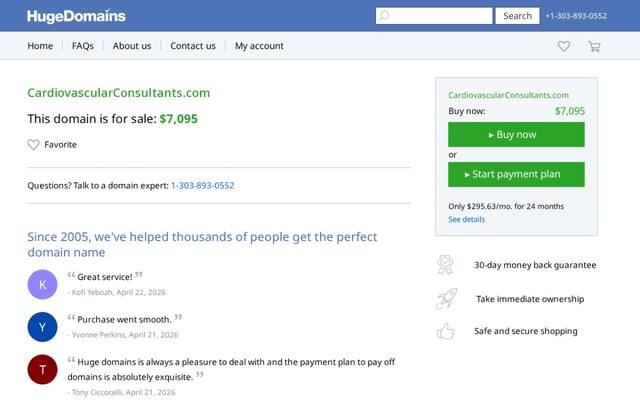The height and width of the screenshot is (400, 640).
Task: Focus the domain search input field
Action: [434, 16]
